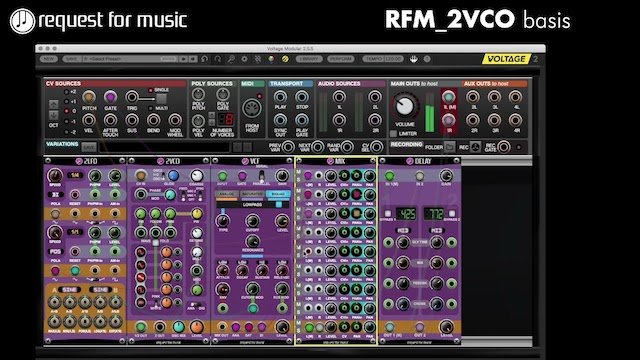
Task: Select VCF SATURATED filter tab
Action: (x=252, y=194)
